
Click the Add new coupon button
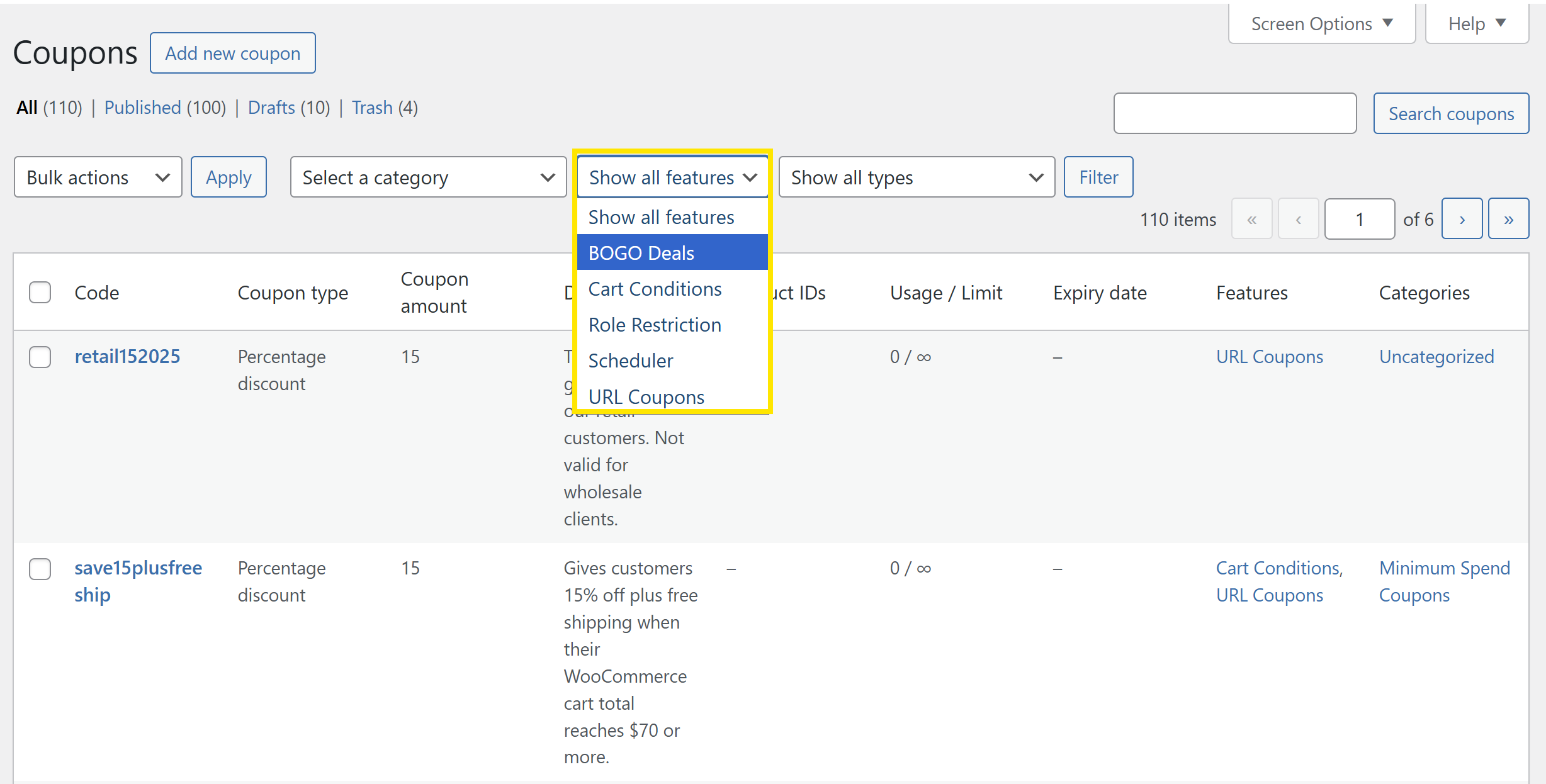point(233,53)
